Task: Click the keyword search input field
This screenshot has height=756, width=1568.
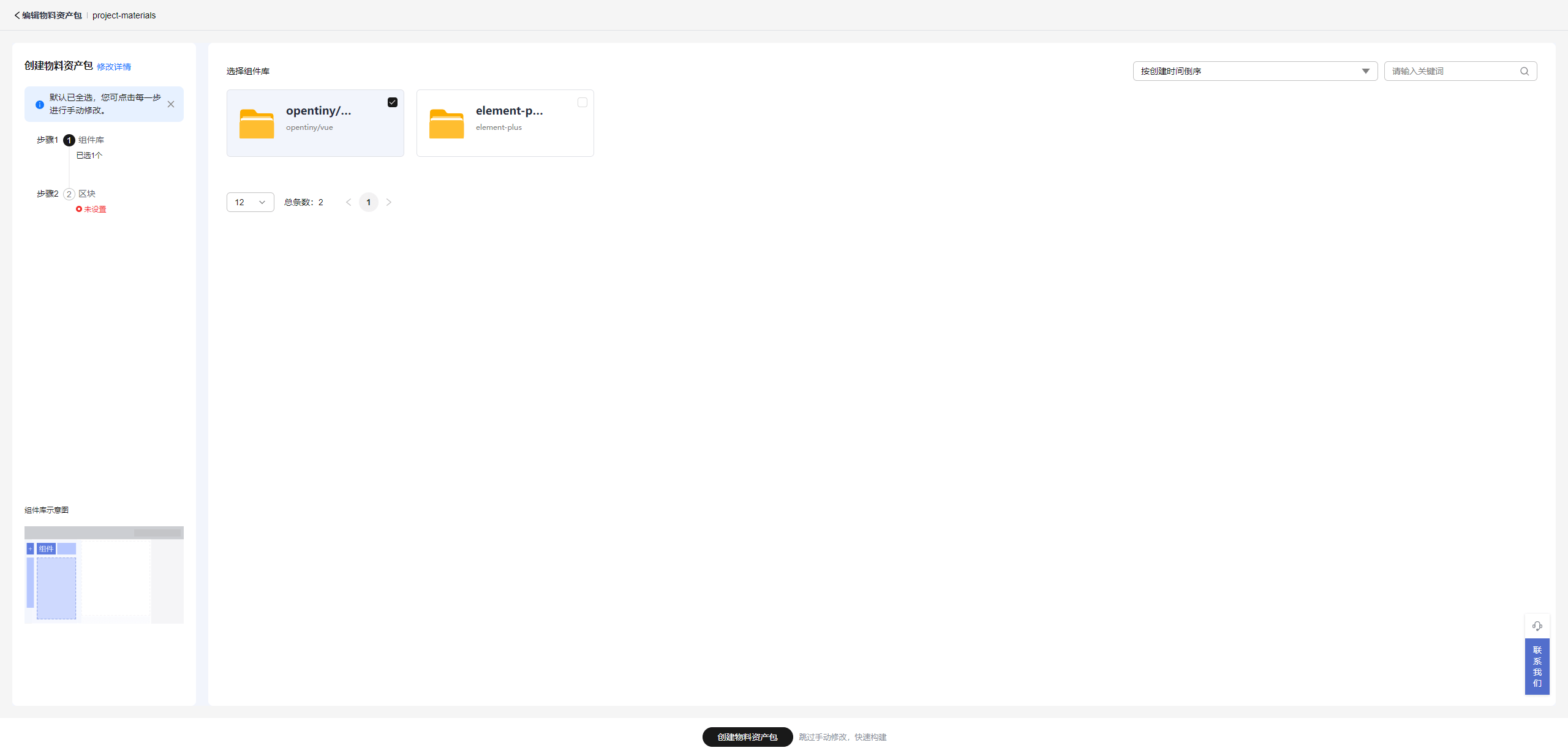Action: click(x=1452, y=71)
